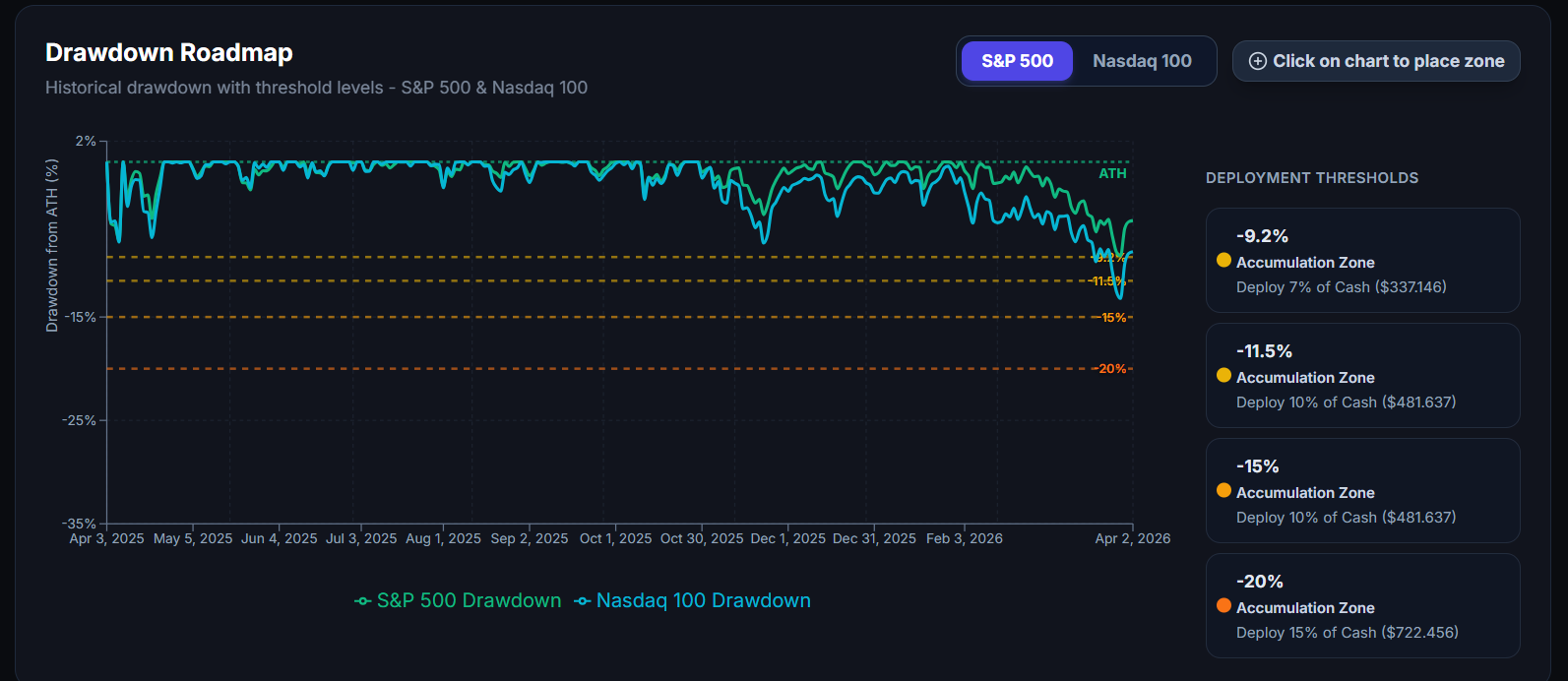Image resolution: width=1568 pixels, height=681 pixels.
Task: Click the '-35%' y-axis label
Action: 79,524
